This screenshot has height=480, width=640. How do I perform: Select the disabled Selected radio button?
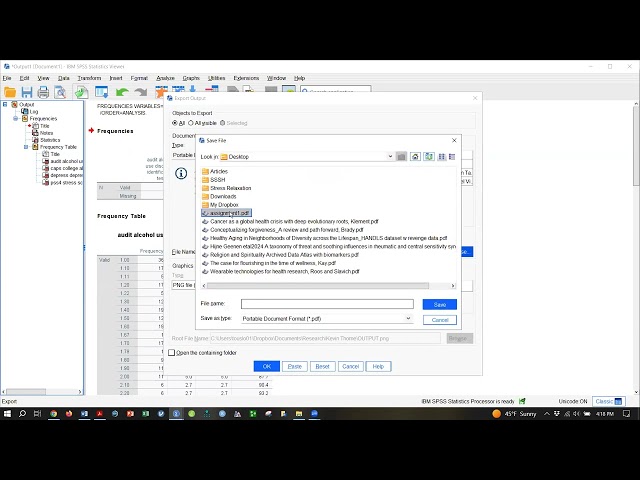[x=222, y=123]
